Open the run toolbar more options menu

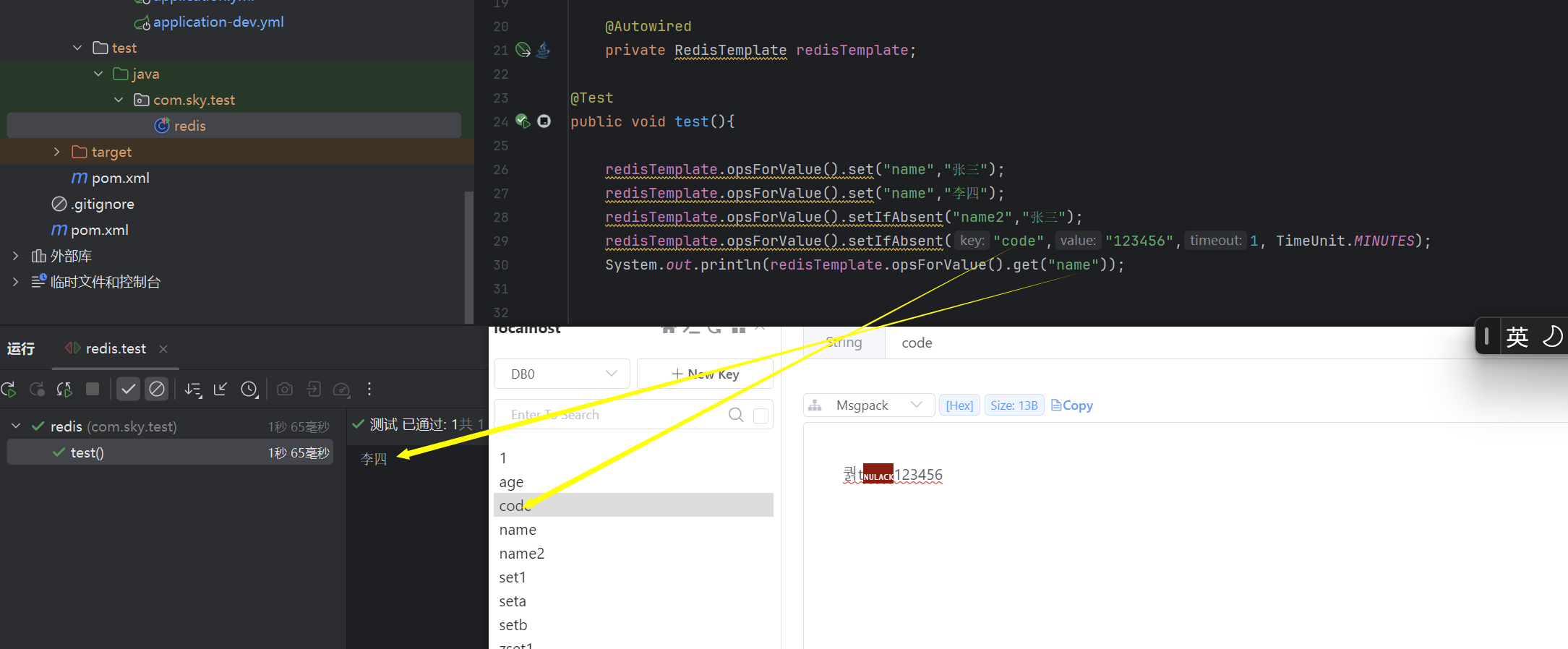click(x=369, y=390)
